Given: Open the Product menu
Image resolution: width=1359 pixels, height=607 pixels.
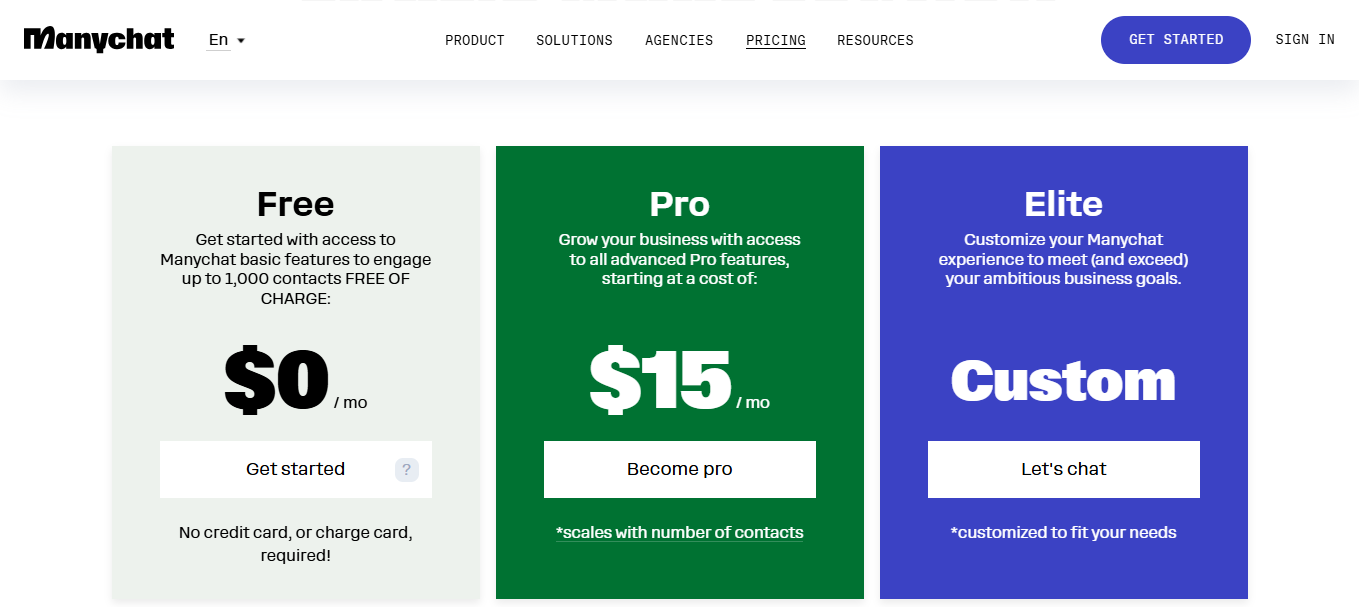Looking at the screenshot, I should (x=475, y=41).
